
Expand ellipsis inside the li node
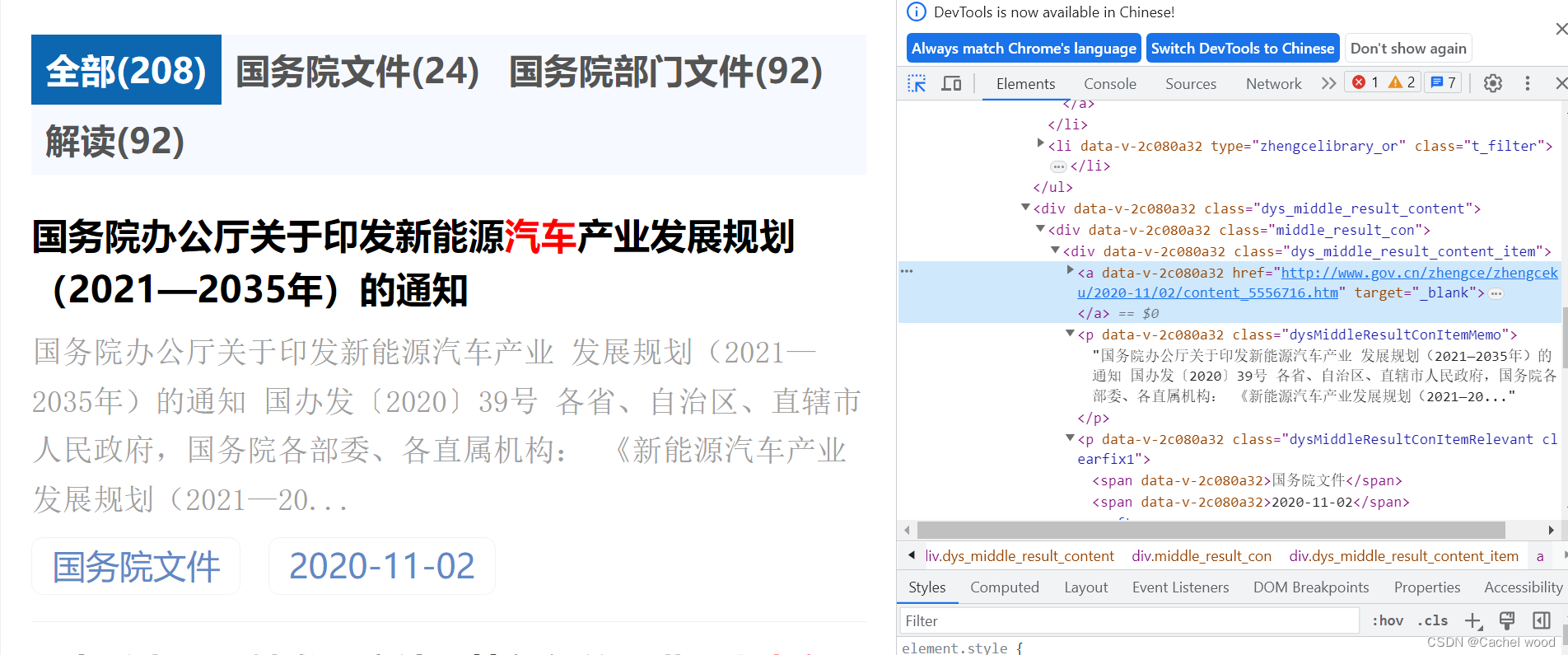1059,166
